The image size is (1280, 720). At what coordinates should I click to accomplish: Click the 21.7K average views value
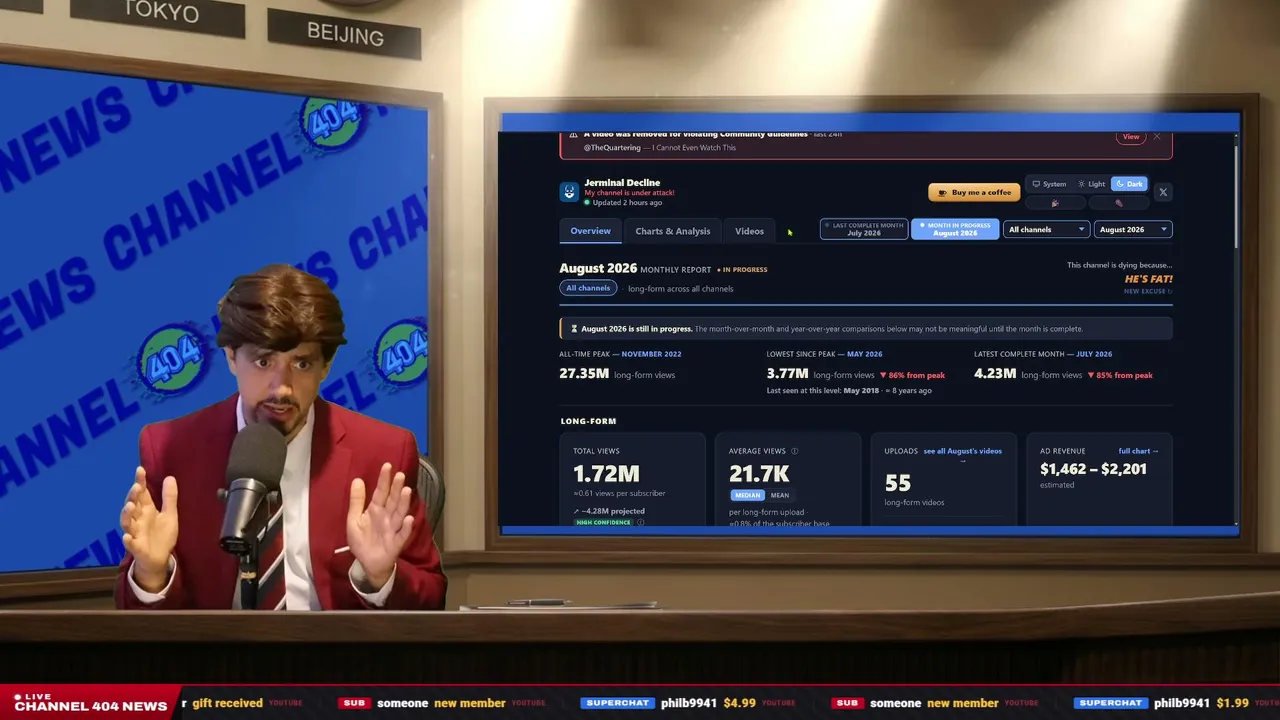pos(759,473)
